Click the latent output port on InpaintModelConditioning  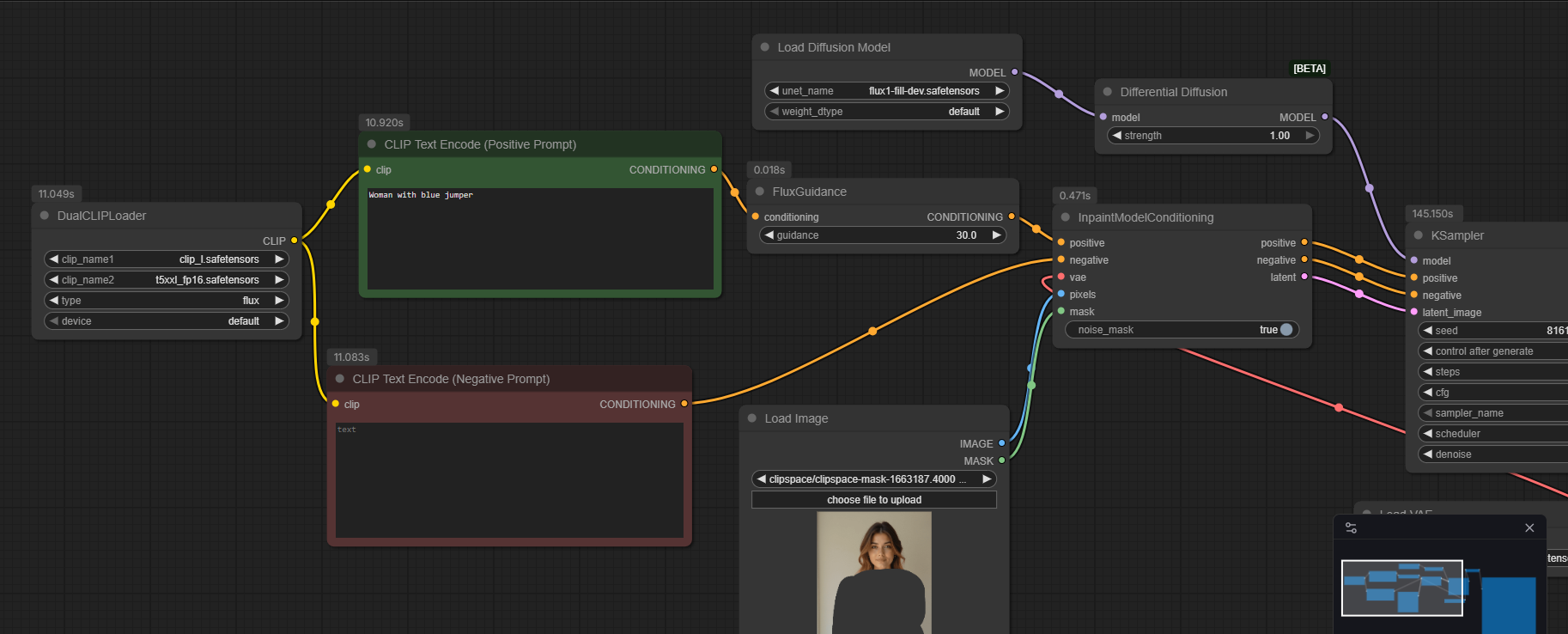coord(1304,277)
